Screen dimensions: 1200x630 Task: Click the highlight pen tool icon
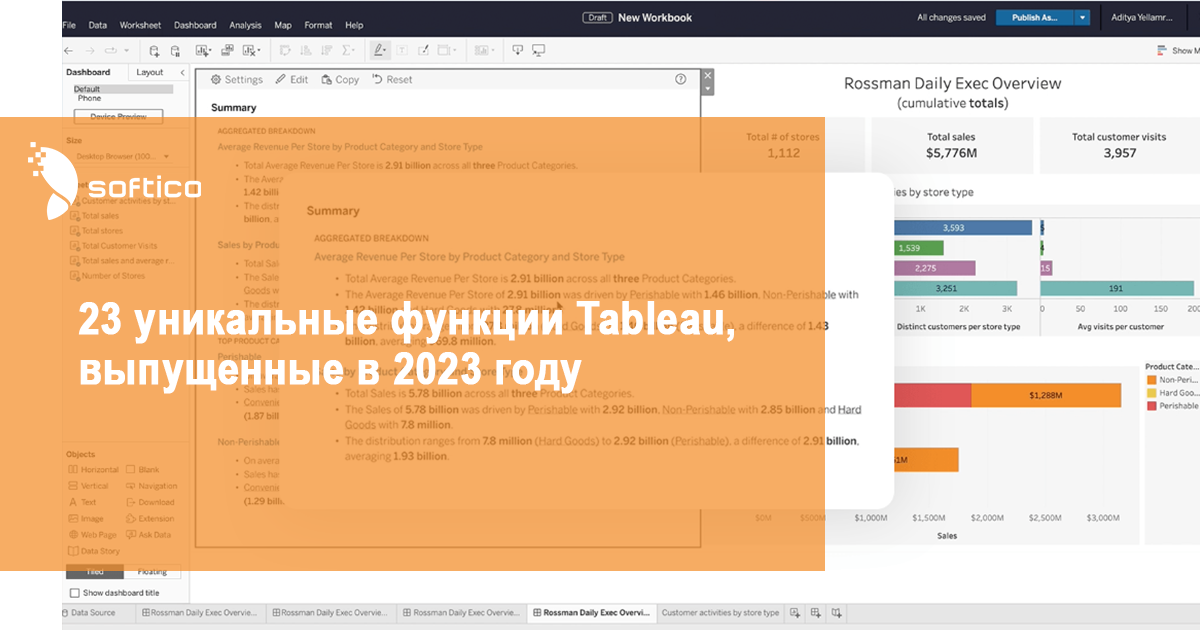(379, 50)
